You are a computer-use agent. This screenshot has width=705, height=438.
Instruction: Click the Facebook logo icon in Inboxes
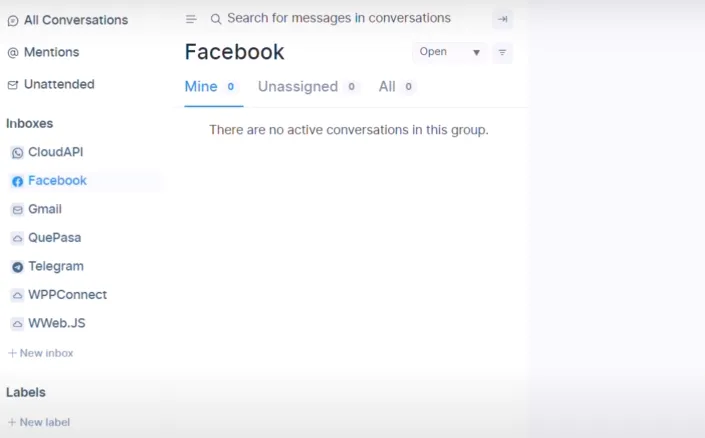(x=17, y=181)
